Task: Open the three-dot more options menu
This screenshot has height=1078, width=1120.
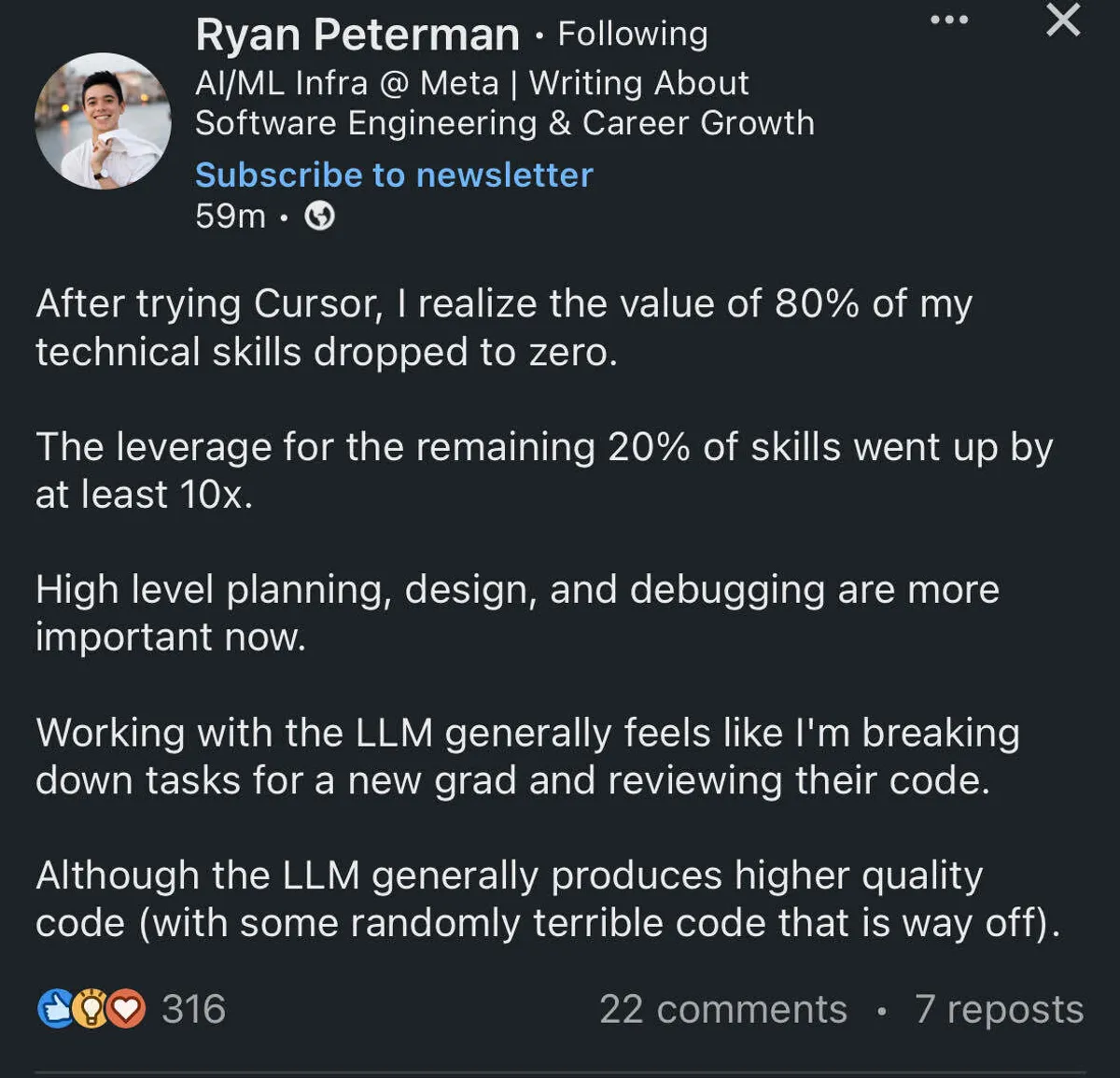Action: 949,20
